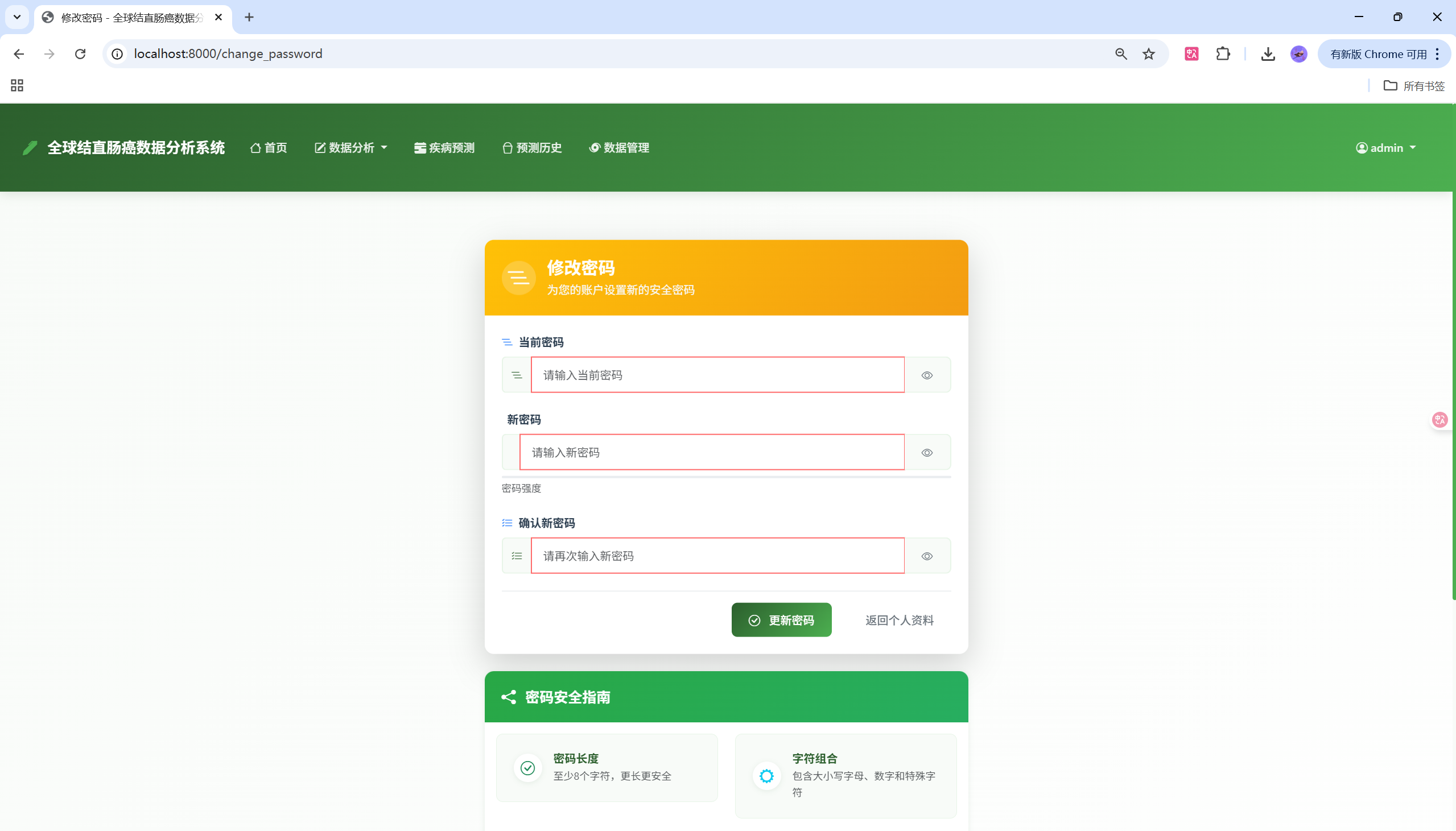1456x831 pixels.
Task: Click the 返回个人资料 link
Action: (898, 620)
